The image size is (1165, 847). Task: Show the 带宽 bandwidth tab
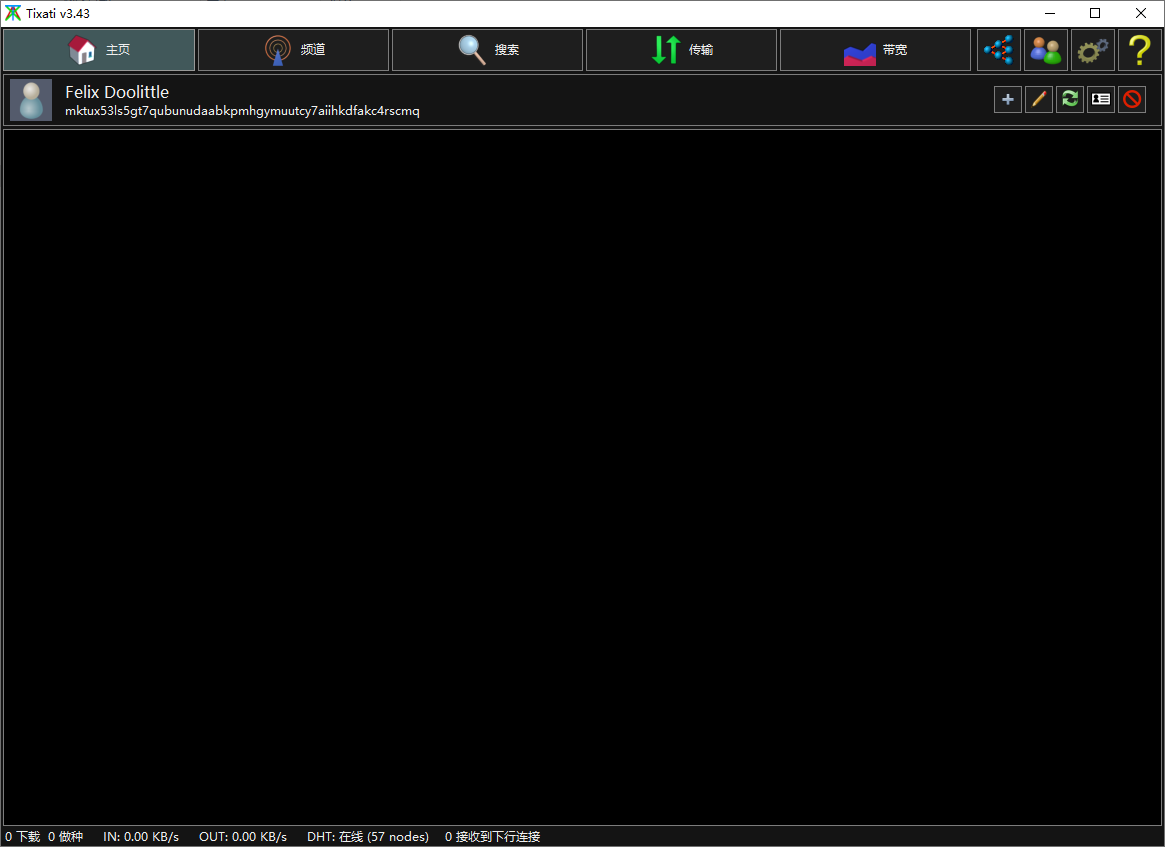point(875,50)
